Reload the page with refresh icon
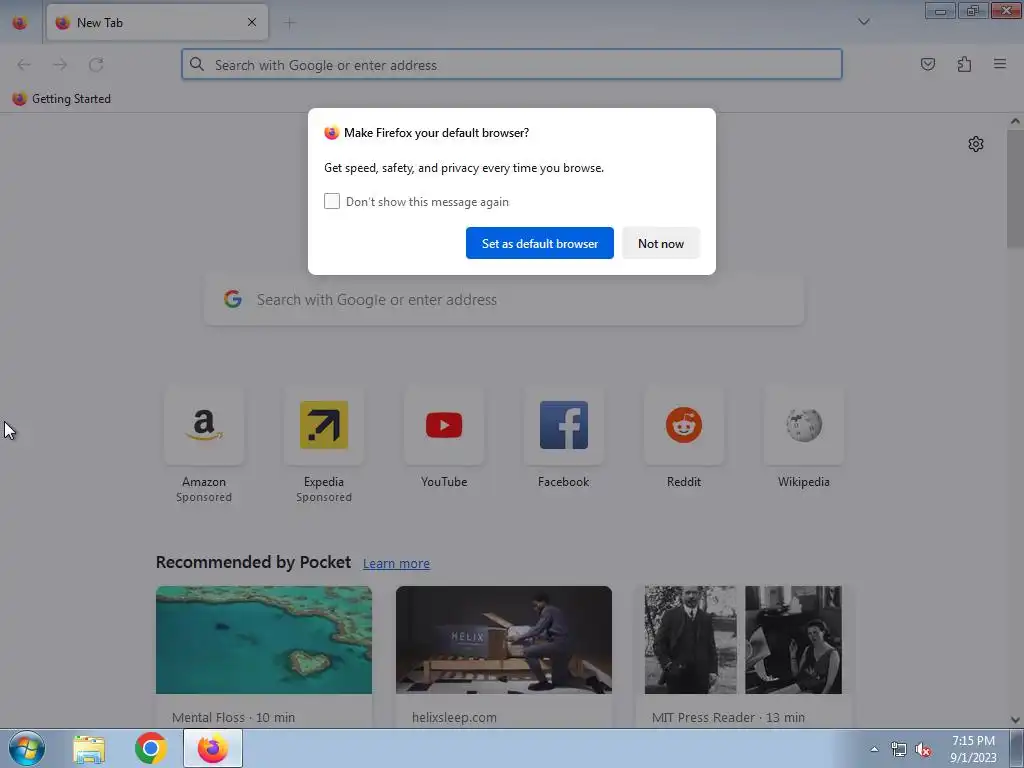This screenshot has height=768, width=1024. pos(96,64)
